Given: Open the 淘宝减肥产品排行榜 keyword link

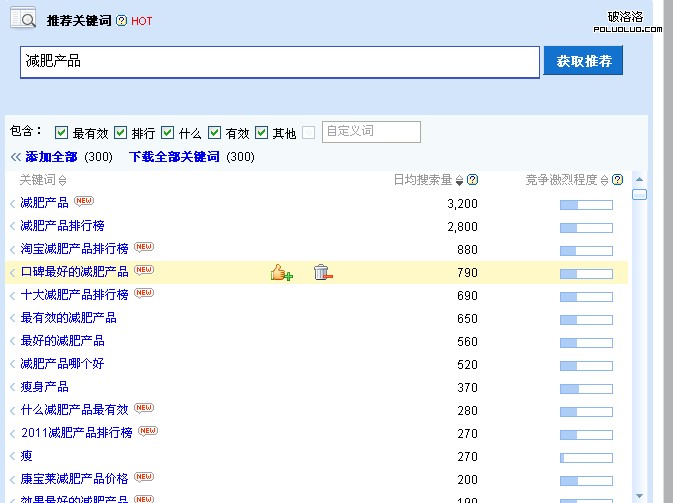Looking at the screenshot, I should (74, 249).
